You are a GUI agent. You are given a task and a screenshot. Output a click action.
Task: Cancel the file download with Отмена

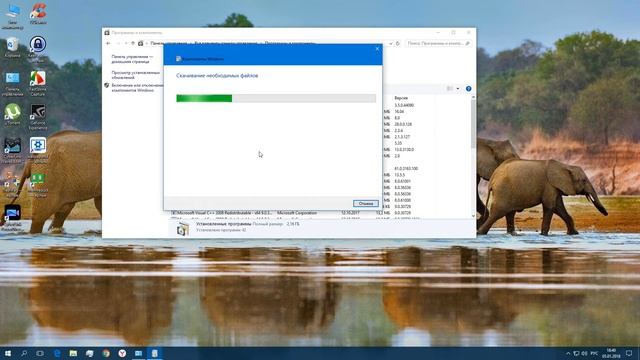(366, 203)
